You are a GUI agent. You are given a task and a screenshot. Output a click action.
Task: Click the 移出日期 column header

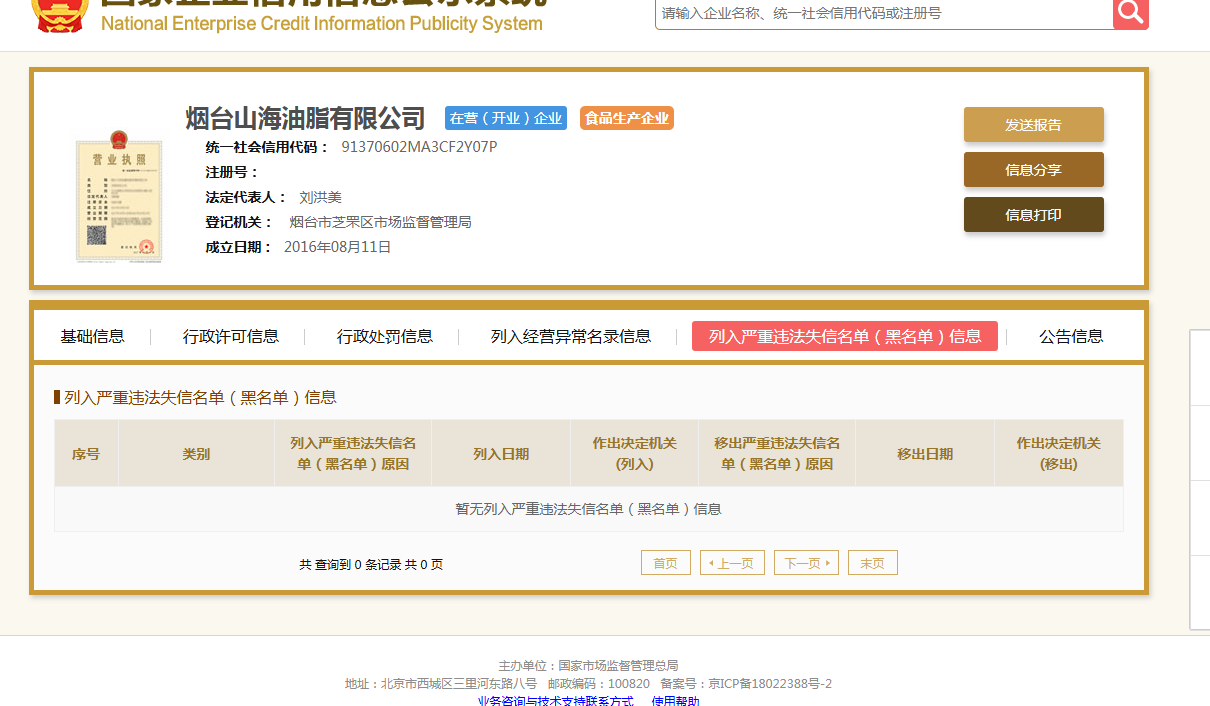tap(925, 453)
